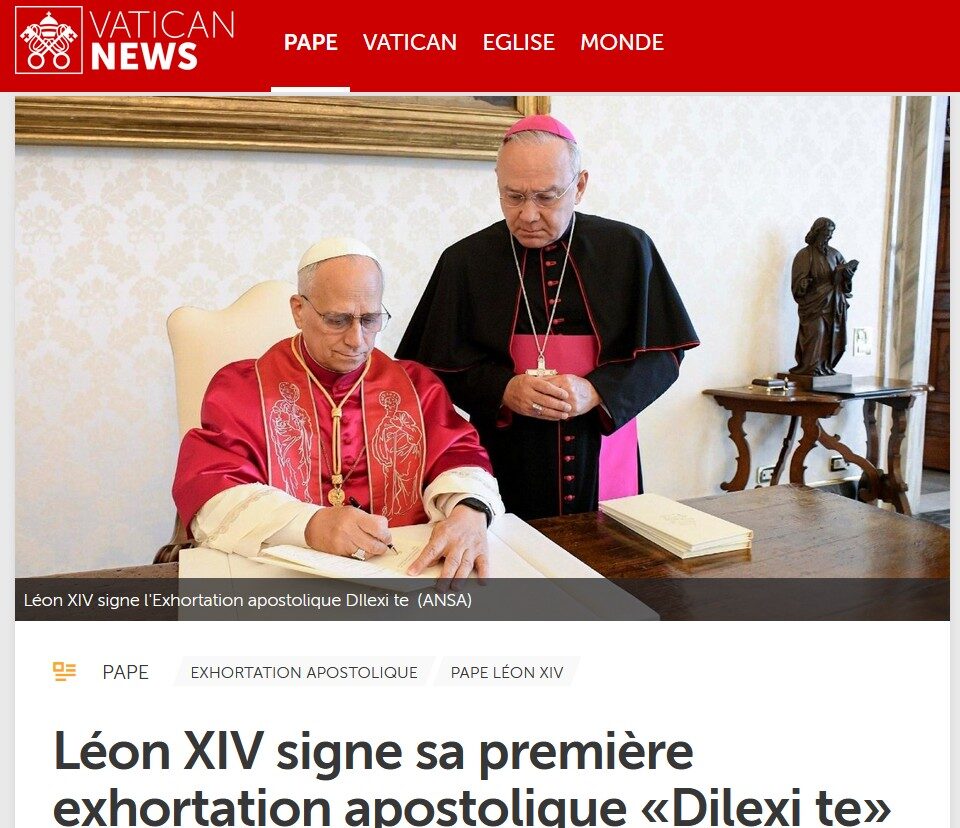
Task: Open the headline about Dilexi te exhortation
Action: click(471, 777)
